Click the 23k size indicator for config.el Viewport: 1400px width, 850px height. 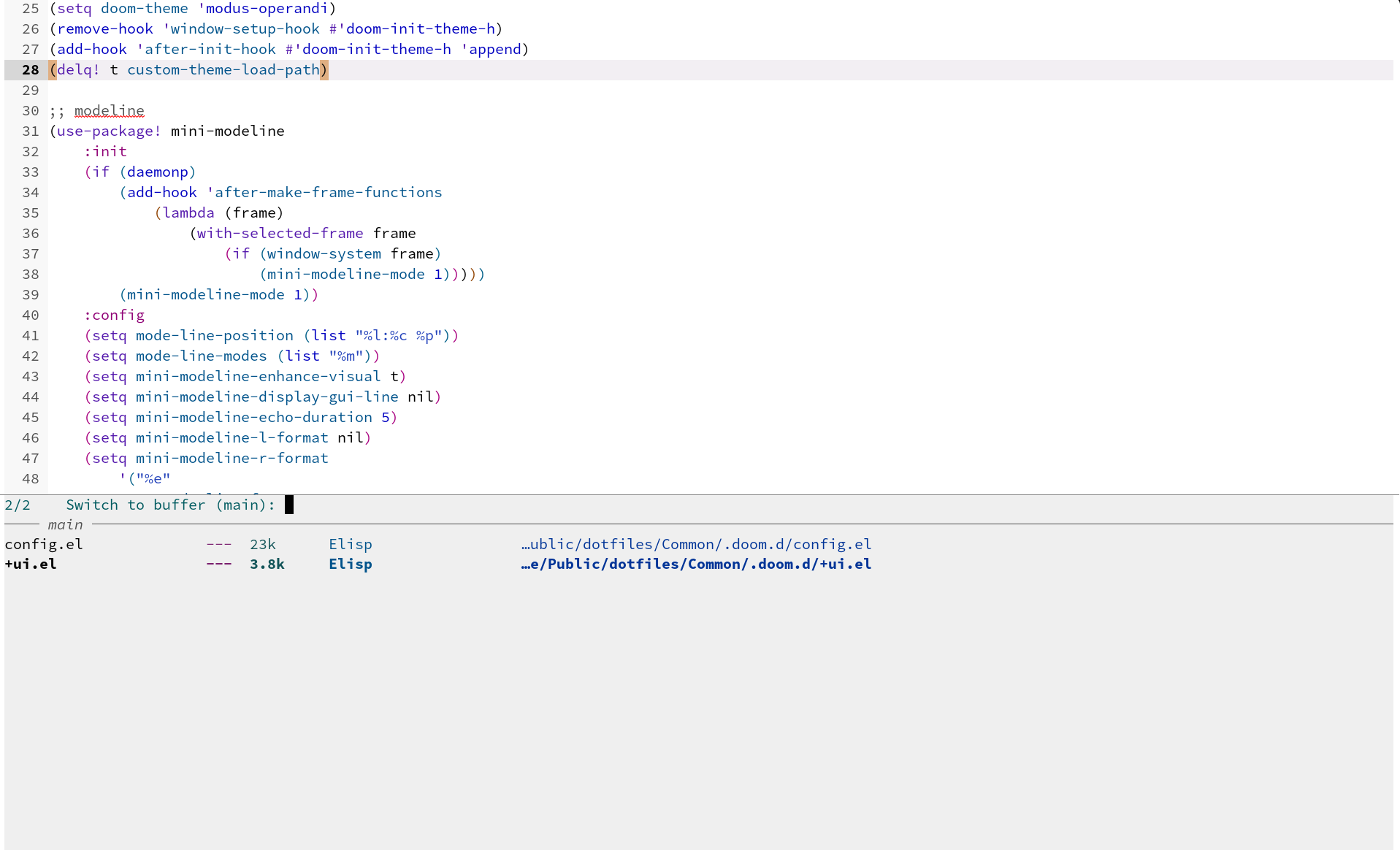[x=261, y=543]
